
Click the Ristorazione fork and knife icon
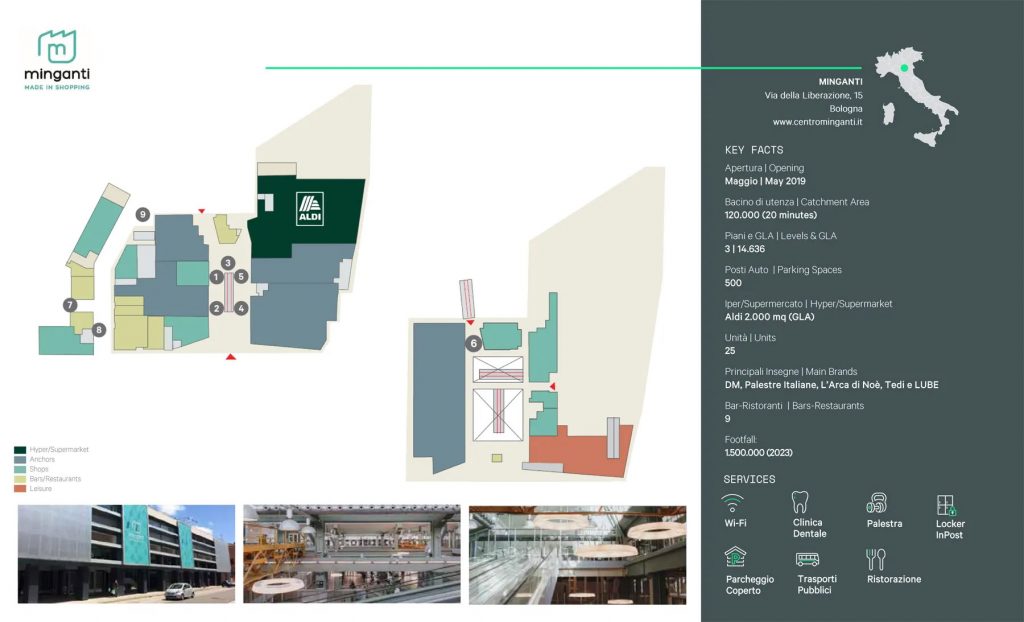click(x=876, y=559)
